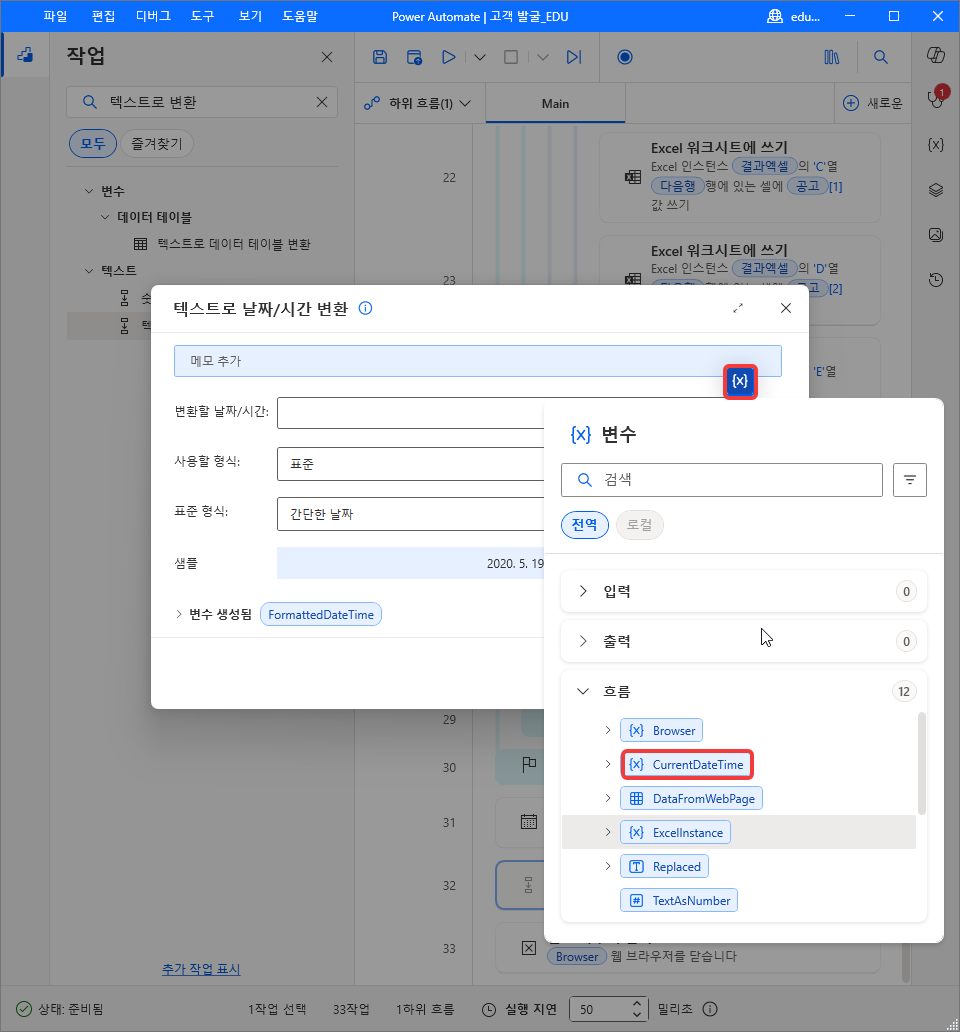The height and width of the screenshot is (1032, 960).
Task: Open the Copilot icon in the right sidebar
Action: pos(936,55)
